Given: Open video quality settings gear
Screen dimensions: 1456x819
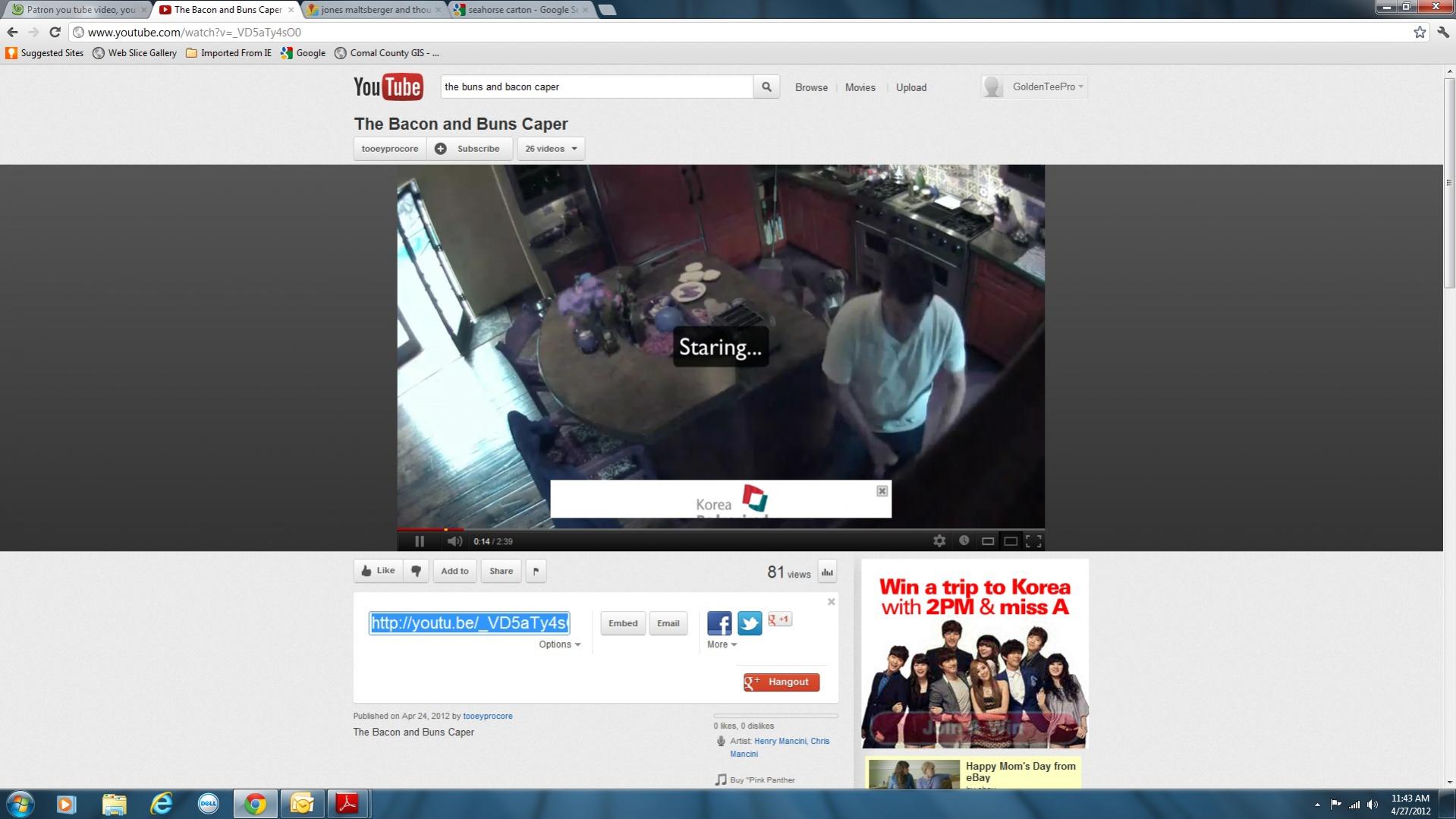Looking at the screenshot, I should (x=939, y=541).
